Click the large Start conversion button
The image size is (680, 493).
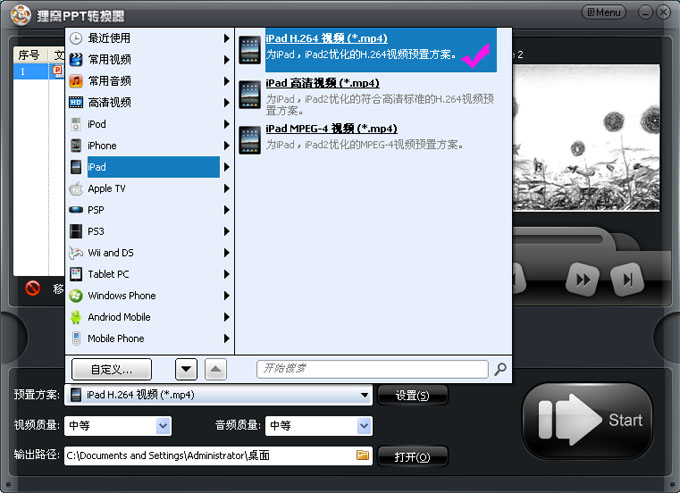coord(587,420)
